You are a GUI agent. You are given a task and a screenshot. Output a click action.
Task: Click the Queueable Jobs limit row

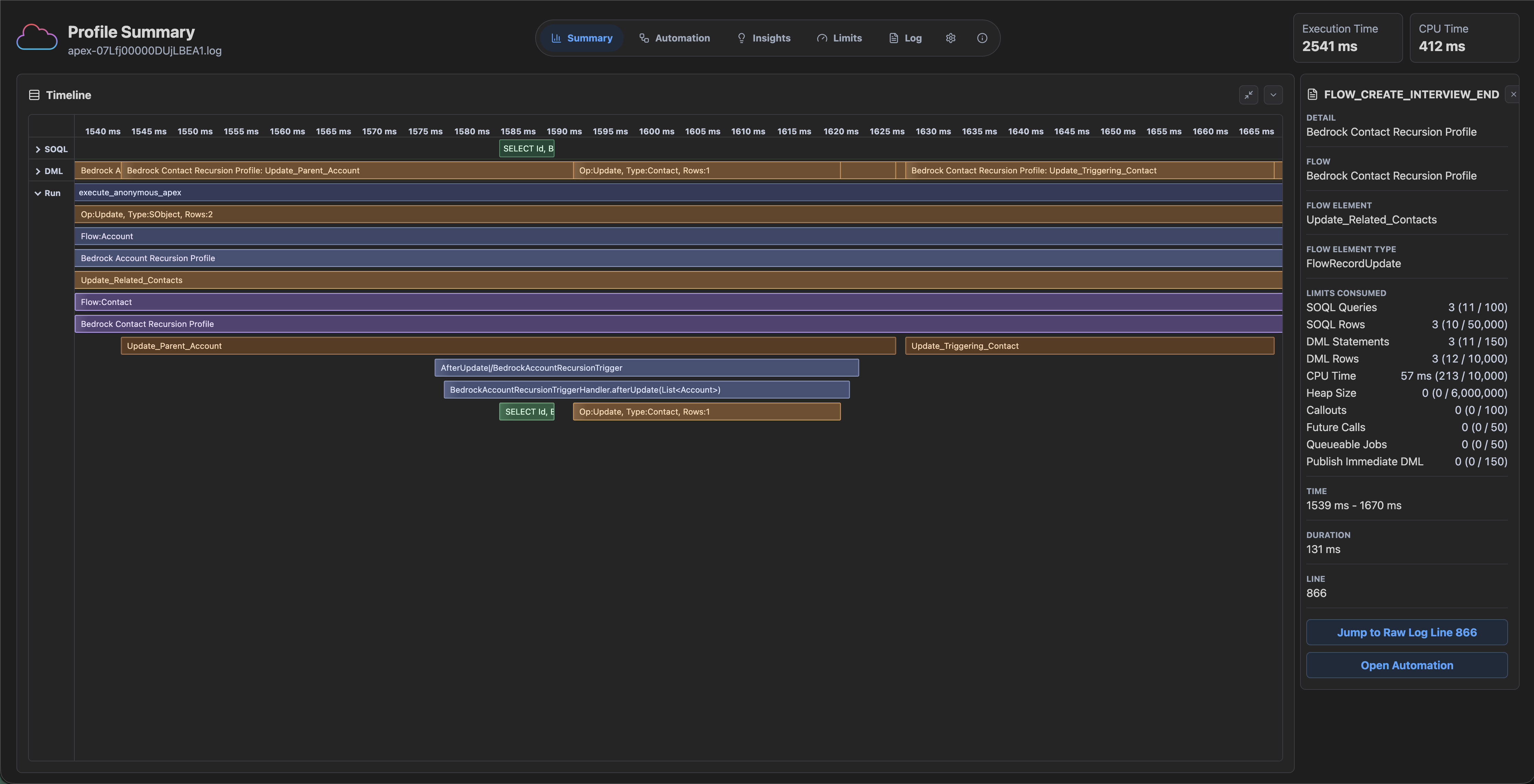click(1406, 445)
